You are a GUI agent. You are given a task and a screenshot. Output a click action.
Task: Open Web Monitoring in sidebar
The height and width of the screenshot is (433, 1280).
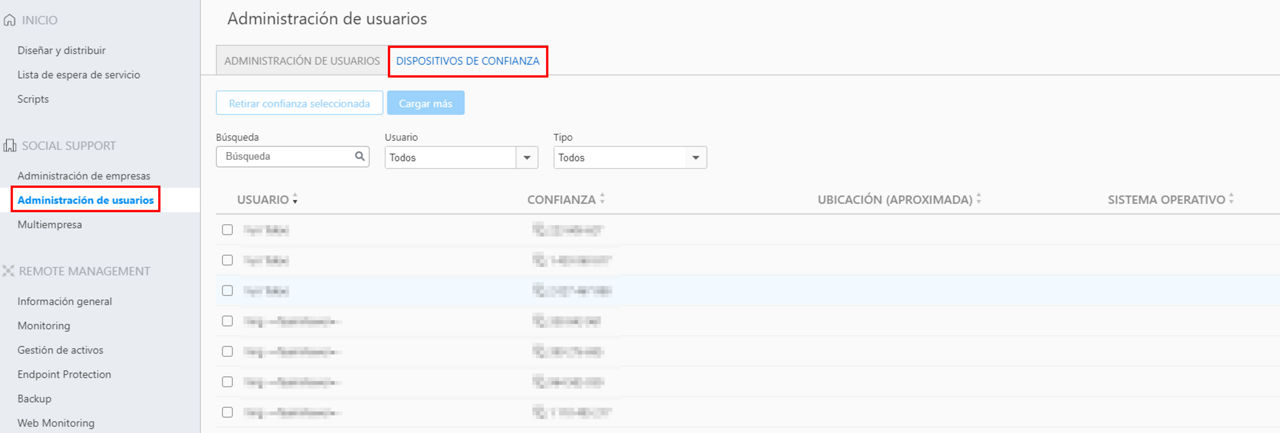56,423
